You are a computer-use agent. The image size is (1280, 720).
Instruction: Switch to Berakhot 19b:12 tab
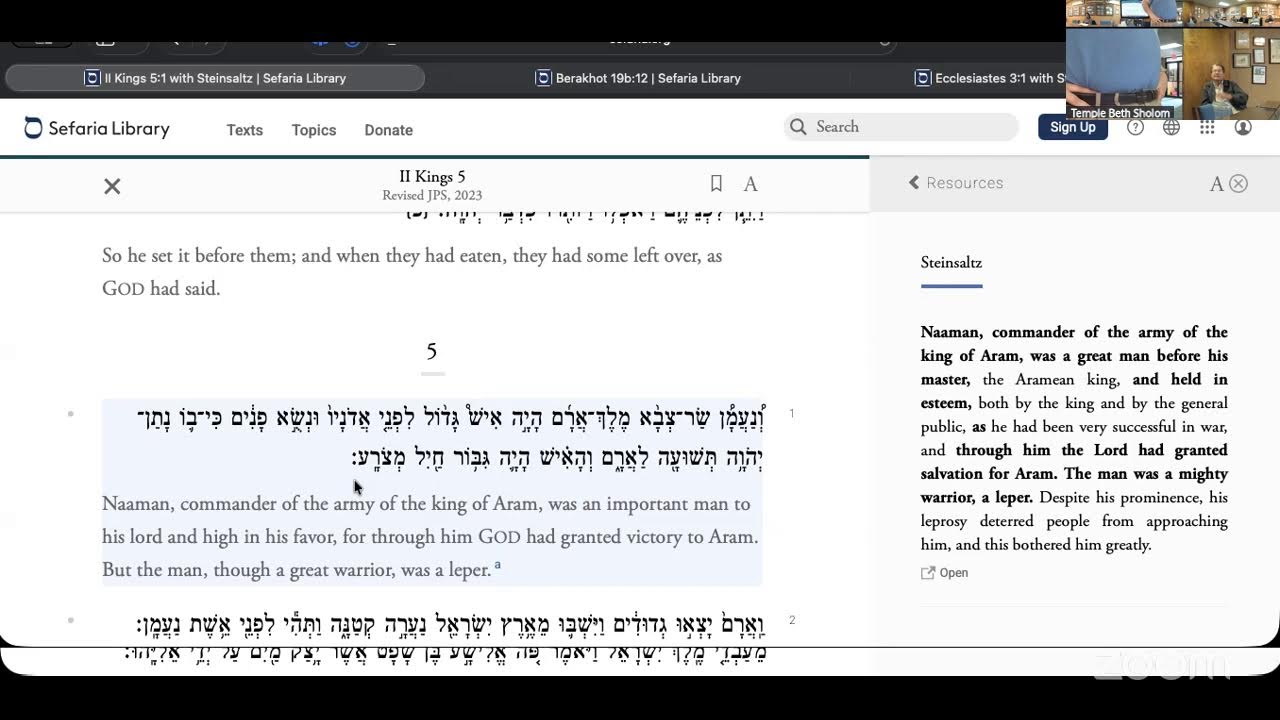coord(638,78)
